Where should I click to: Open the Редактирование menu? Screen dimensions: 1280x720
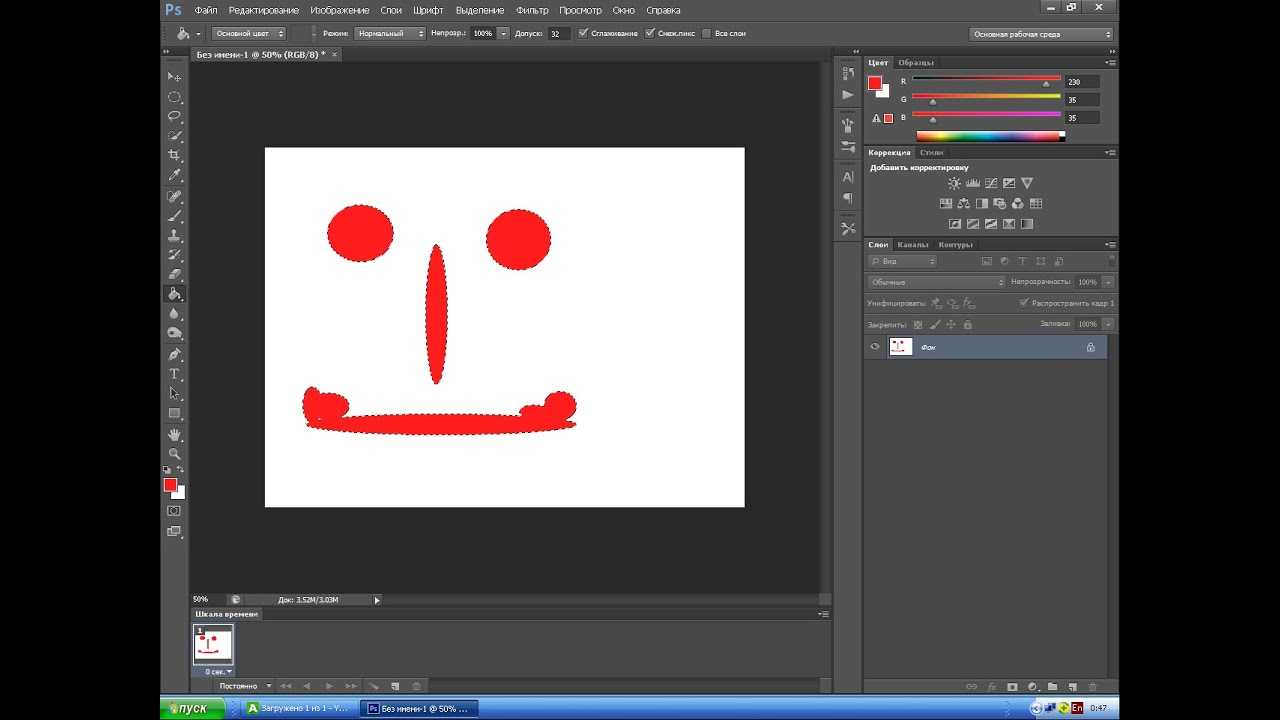coord(263,10)
